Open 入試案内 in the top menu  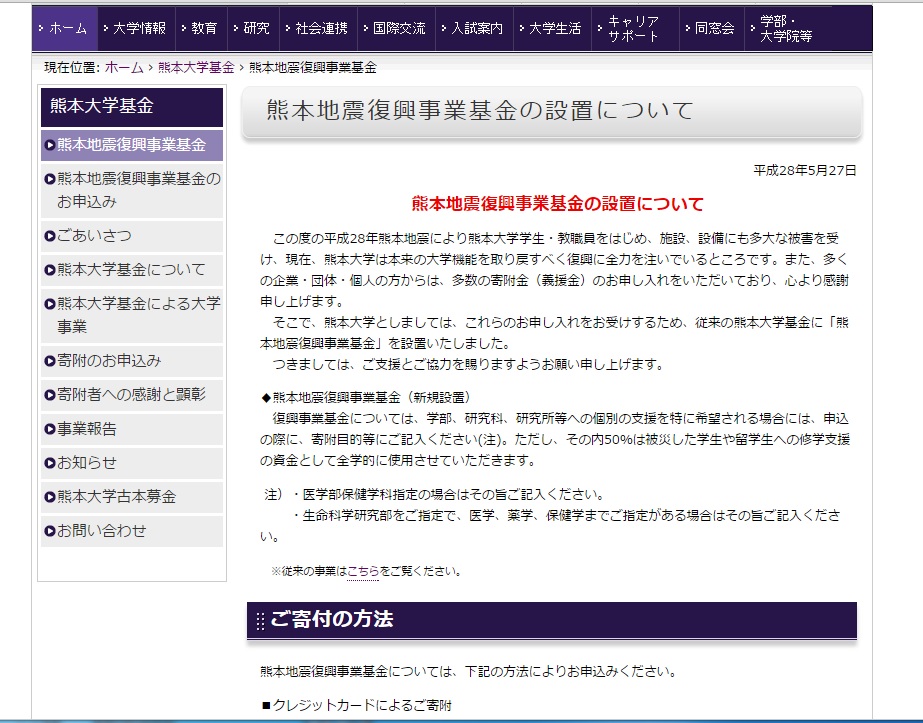tap(474, 28)
